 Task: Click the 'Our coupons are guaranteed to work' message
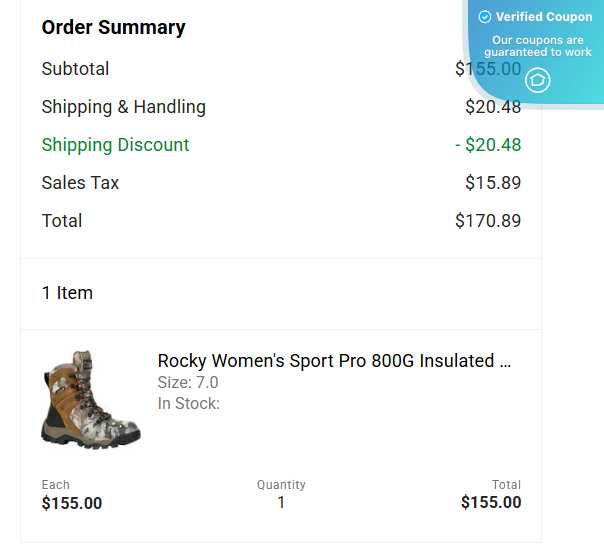click(538, 46)
